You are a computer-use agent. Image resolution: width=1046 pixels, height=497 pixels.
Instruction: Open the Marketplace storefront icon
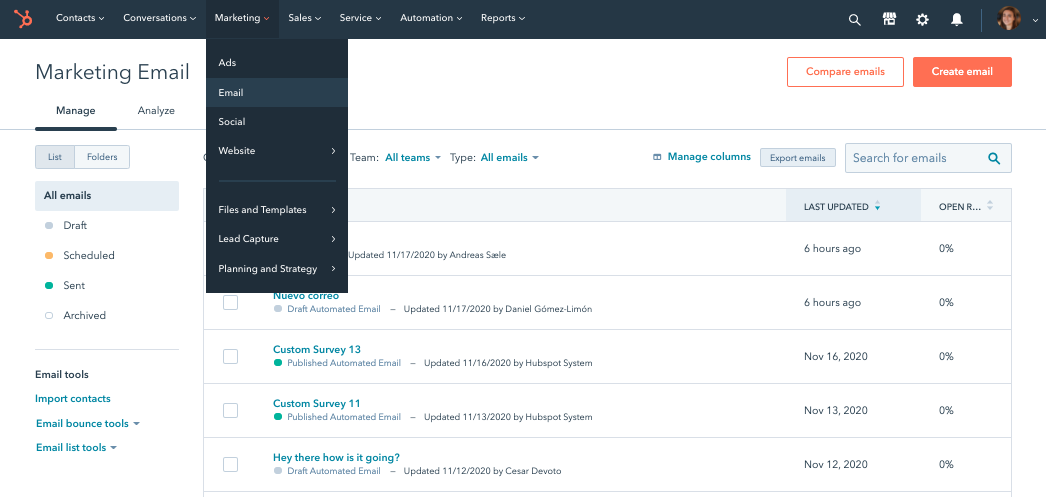tap(889, 19)
